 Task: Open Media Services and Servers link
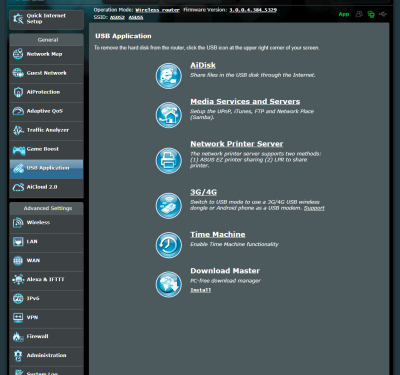coord(245,101)
